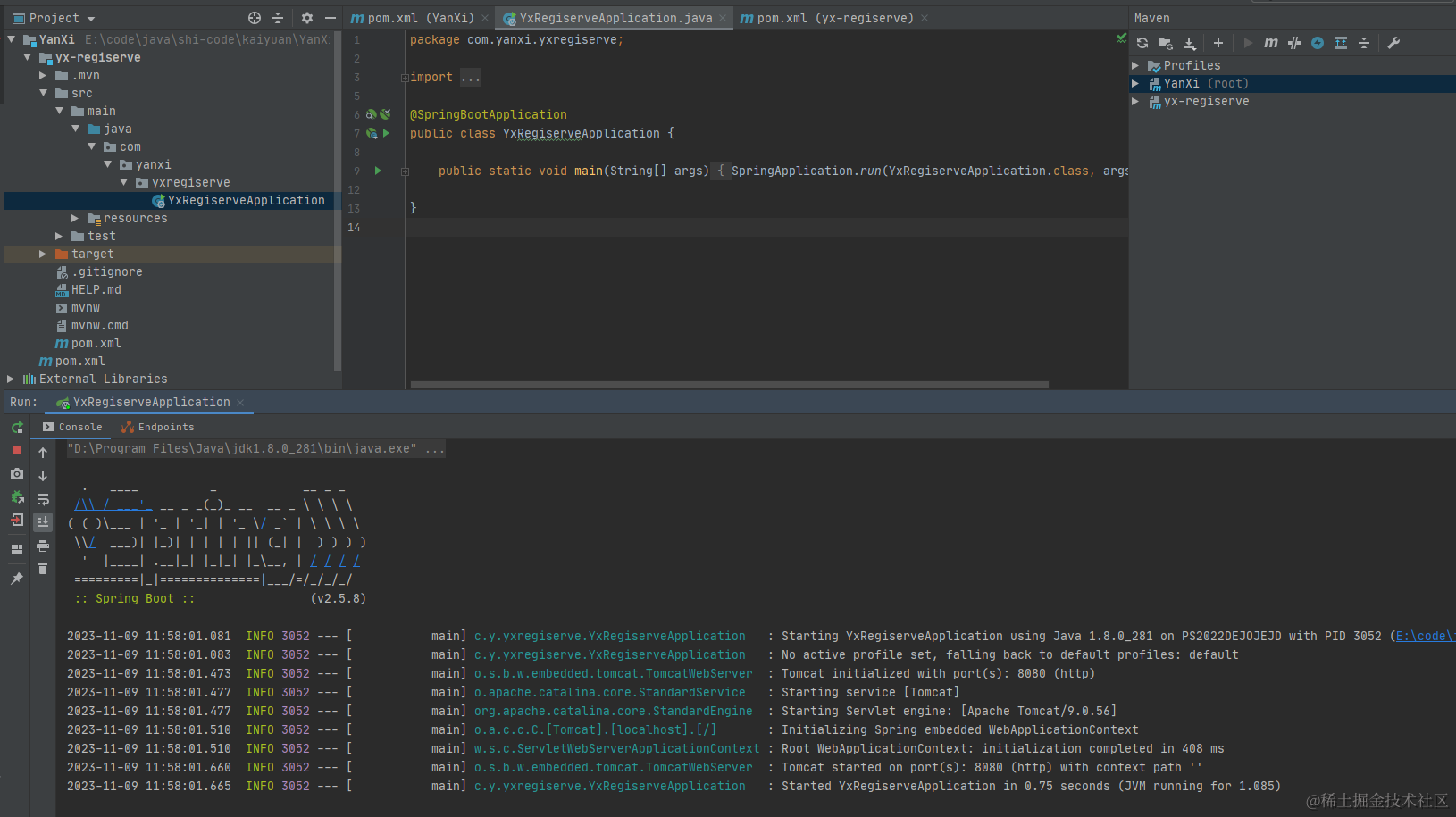Rerun YxRegiserveApplication
The image size is (1456, 817).
(x=17, y=428)
